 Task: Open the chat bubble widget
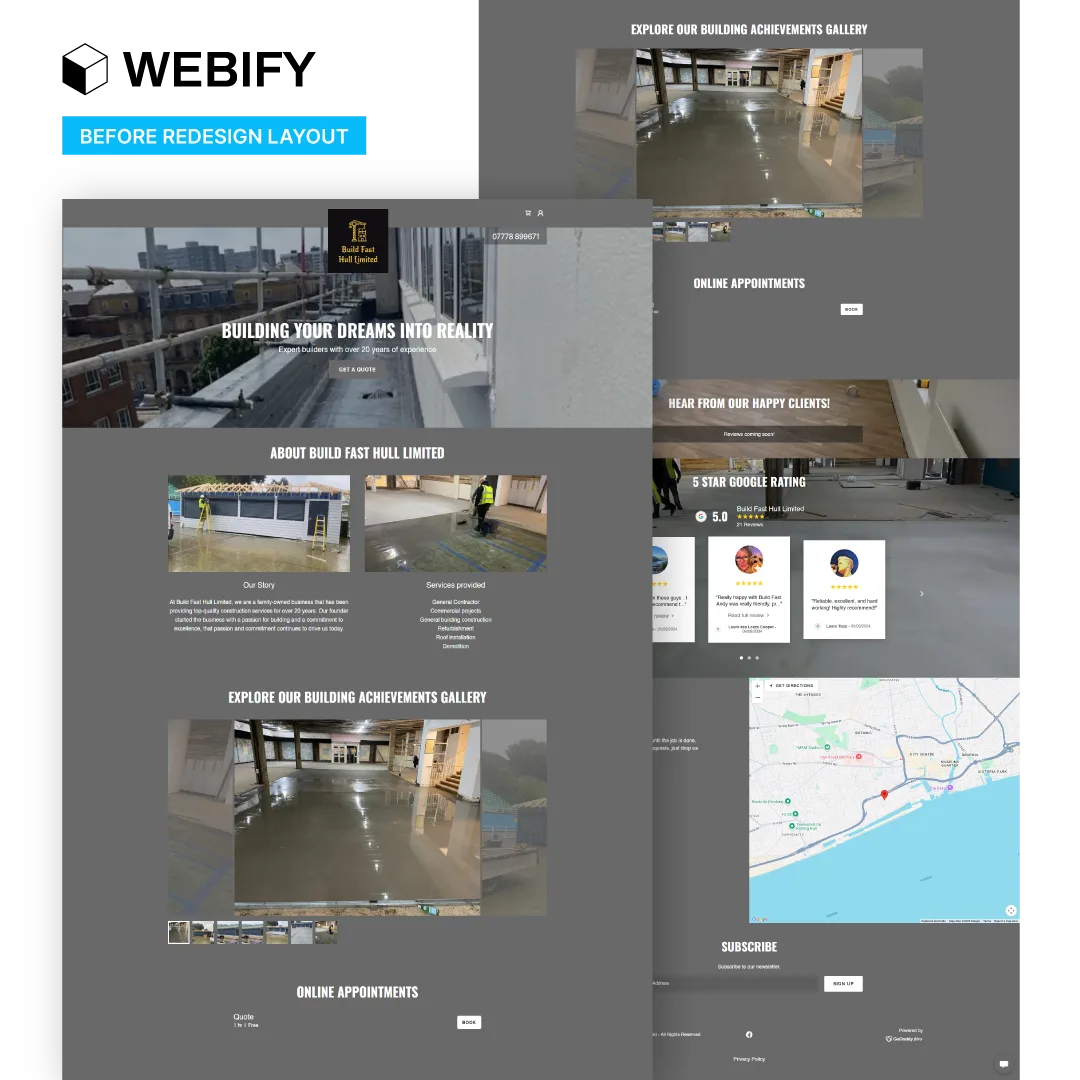coord(1004,1064)
